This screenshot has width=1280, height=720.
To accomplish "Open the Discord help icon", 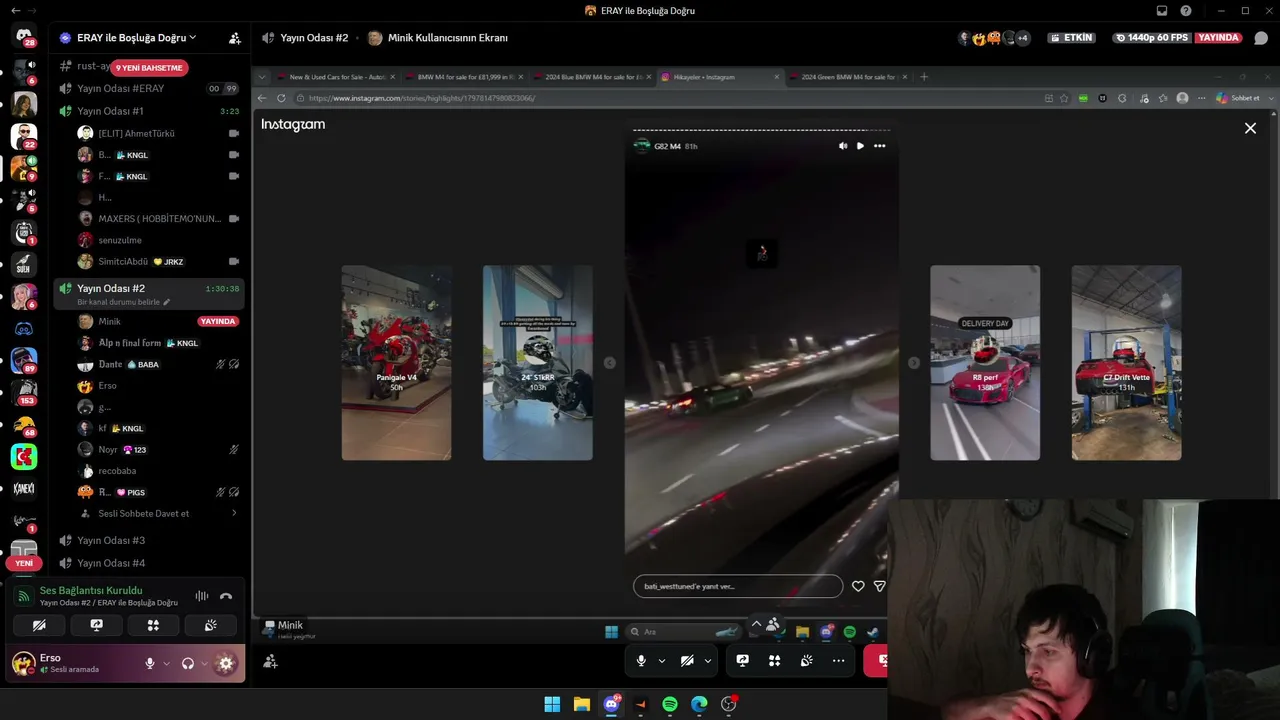I will tap(1186, 11).
